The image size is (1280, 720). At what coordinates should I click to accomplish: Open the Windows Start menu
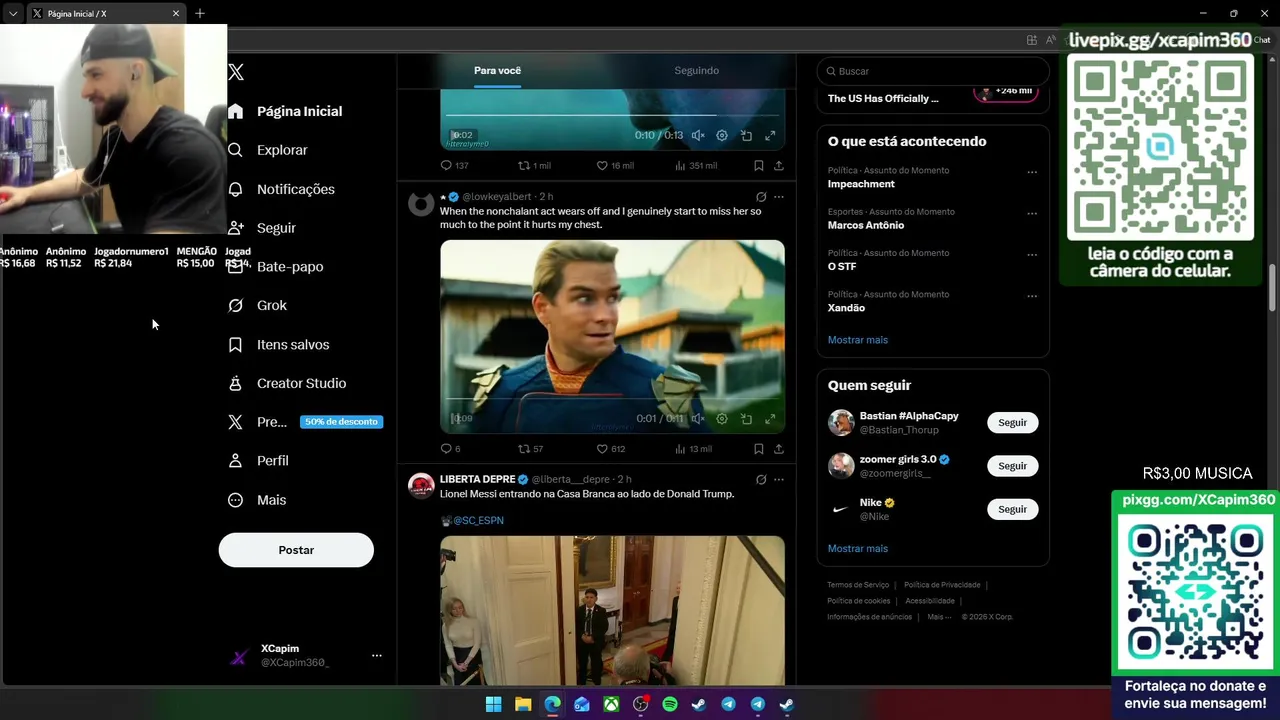(x=493, y=704)
